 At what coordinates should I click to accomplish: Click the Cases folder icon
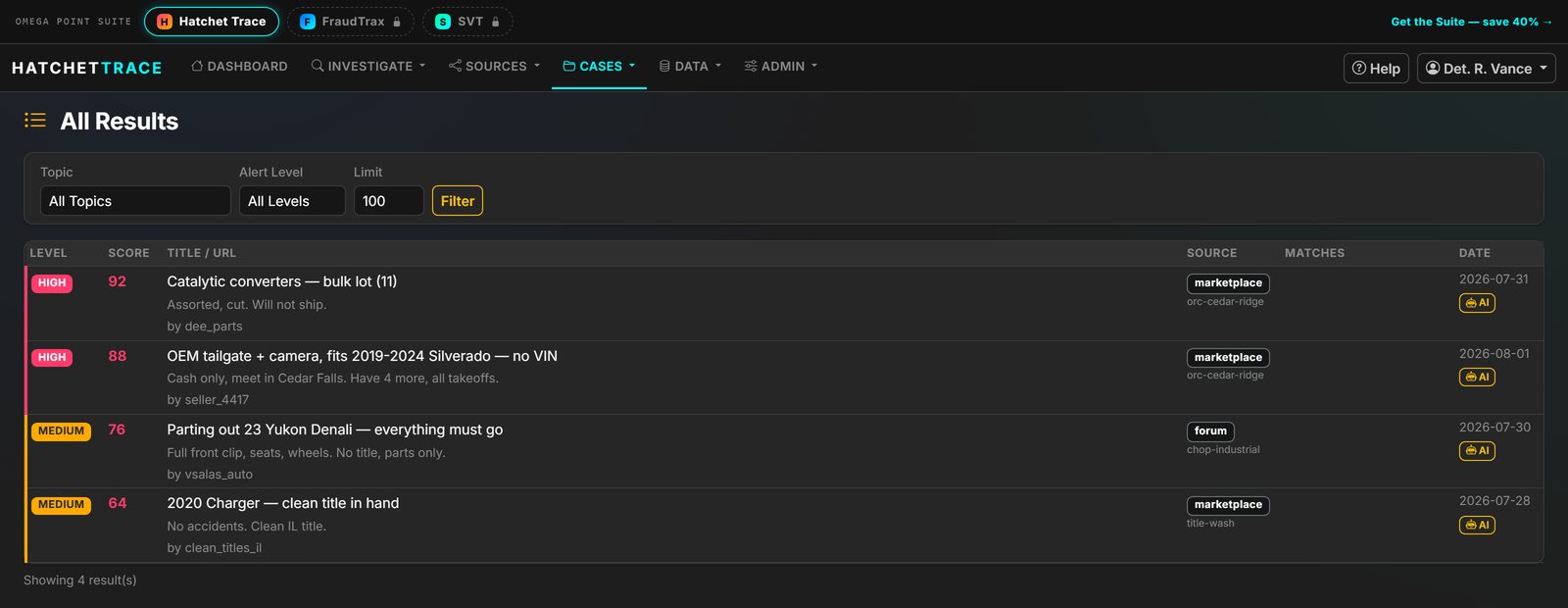pos(569,66)
